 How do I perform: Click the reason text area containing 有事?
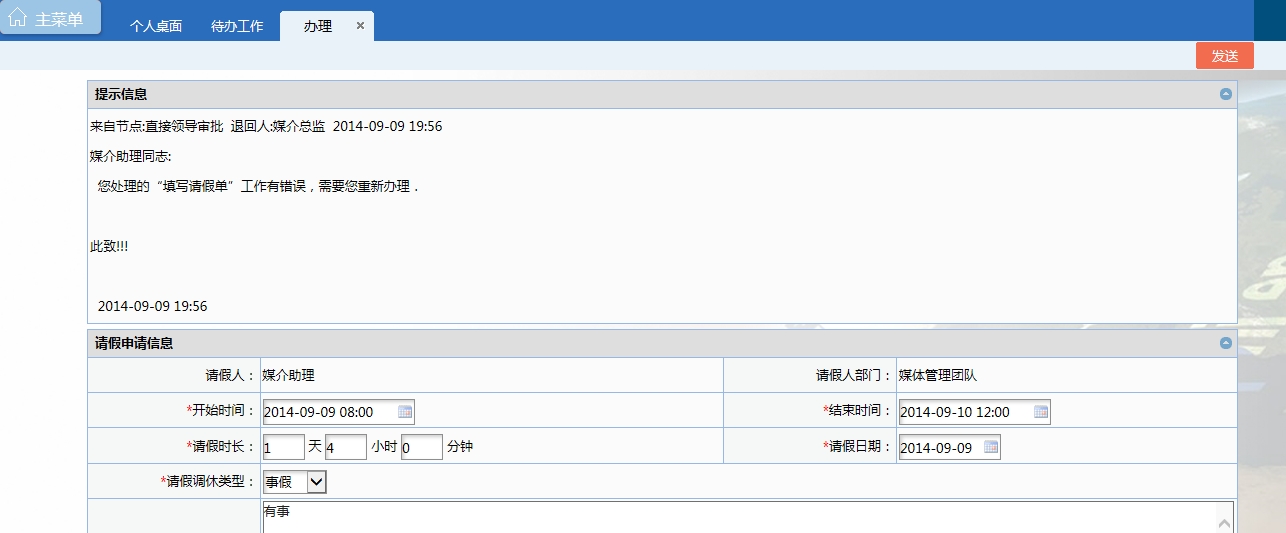click(x=747, y=517)
